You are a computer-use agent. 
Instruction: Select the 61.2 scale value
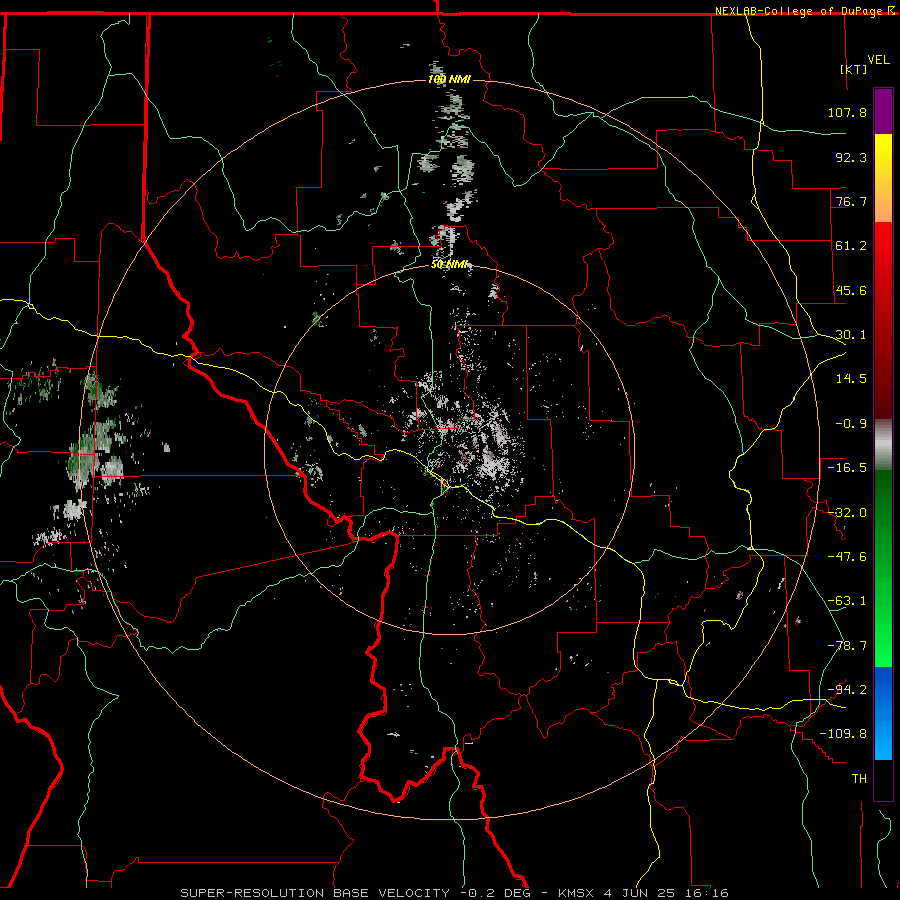[851, 245]
